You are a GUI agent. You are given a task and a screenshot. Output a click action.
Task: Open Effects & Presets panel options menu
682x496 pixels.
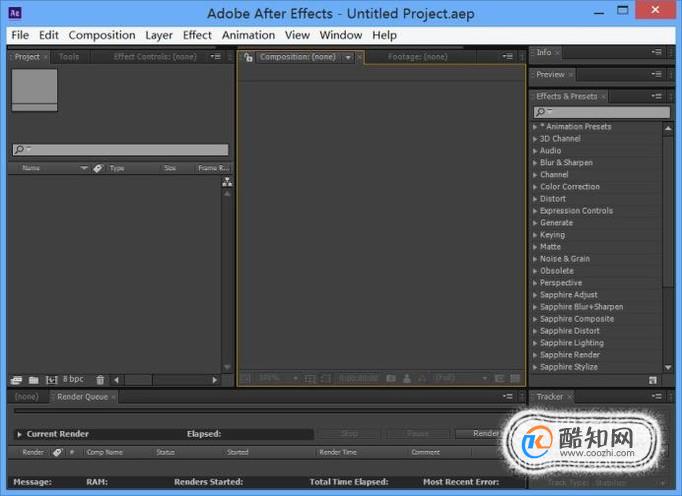[656, 96]
